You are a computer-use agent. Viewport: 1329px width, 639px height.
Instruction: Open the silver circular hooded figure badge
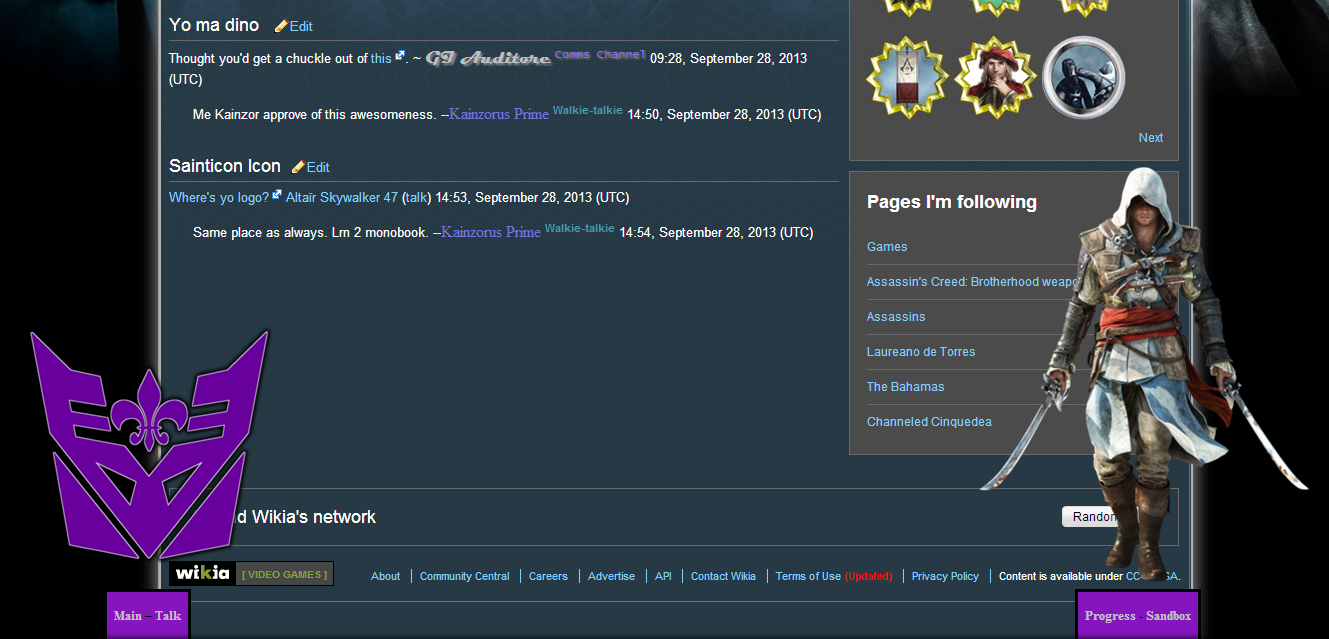pos(1083,77)
